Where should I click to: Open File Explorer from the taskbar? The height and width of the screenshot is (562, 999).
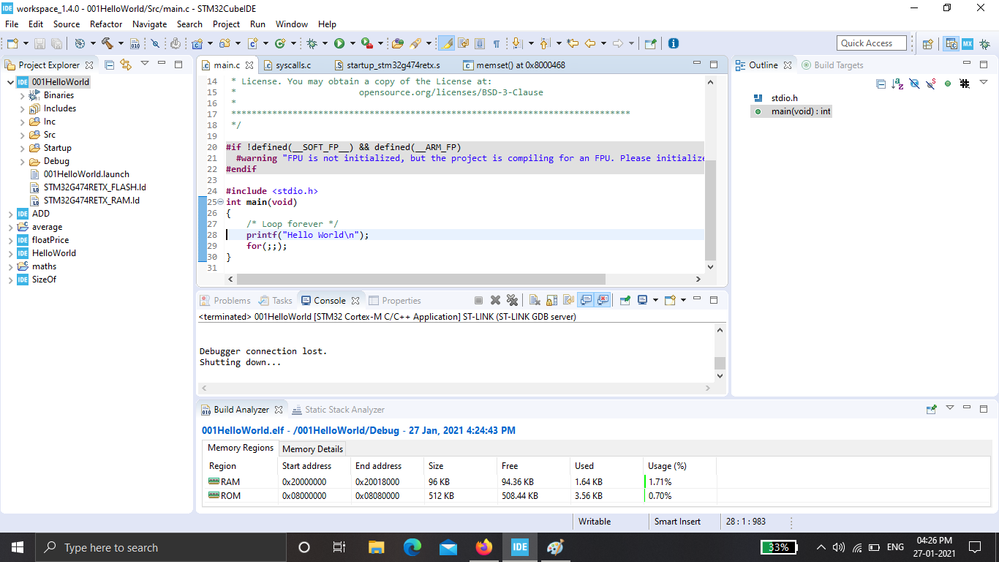377,547
